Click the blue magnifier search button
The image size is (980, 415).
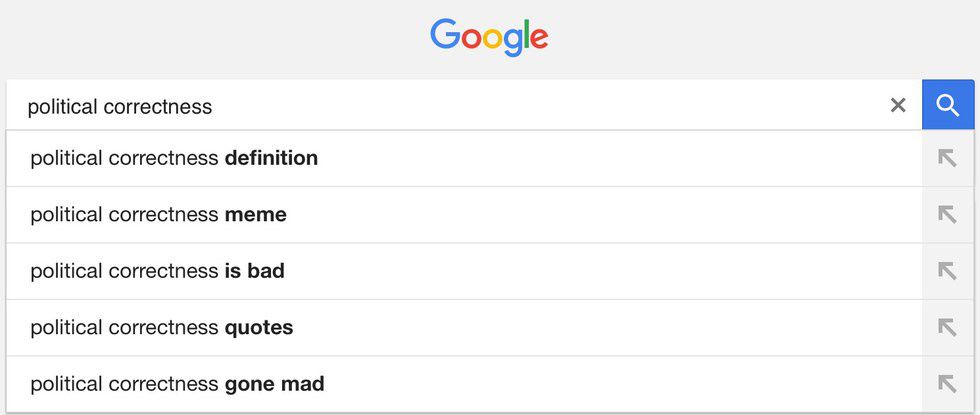pyautogui.click(x=948, y=105)
